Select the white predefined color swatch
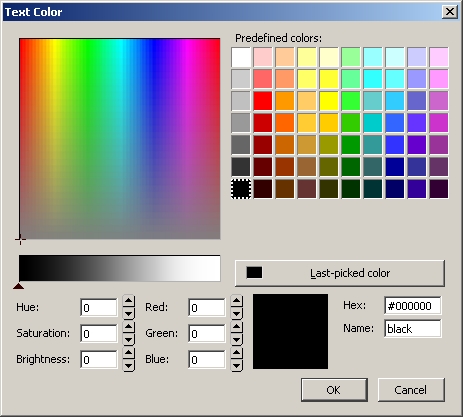463x417 pixels. point(241,57)
